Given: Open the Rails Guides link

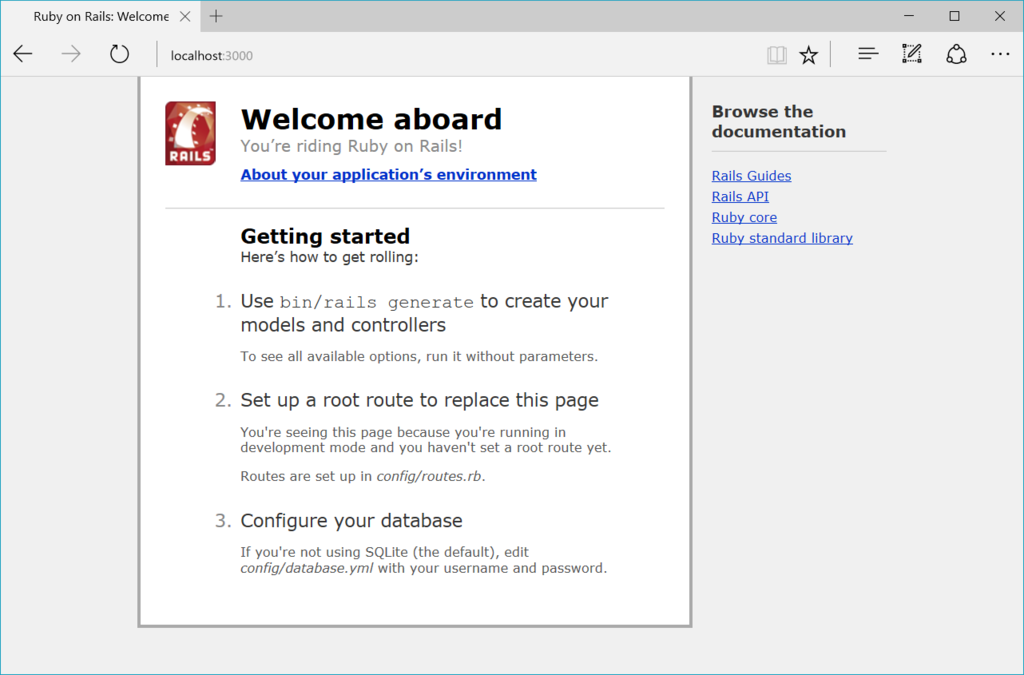Looking at the screenshot, I should tap(751, 176).
